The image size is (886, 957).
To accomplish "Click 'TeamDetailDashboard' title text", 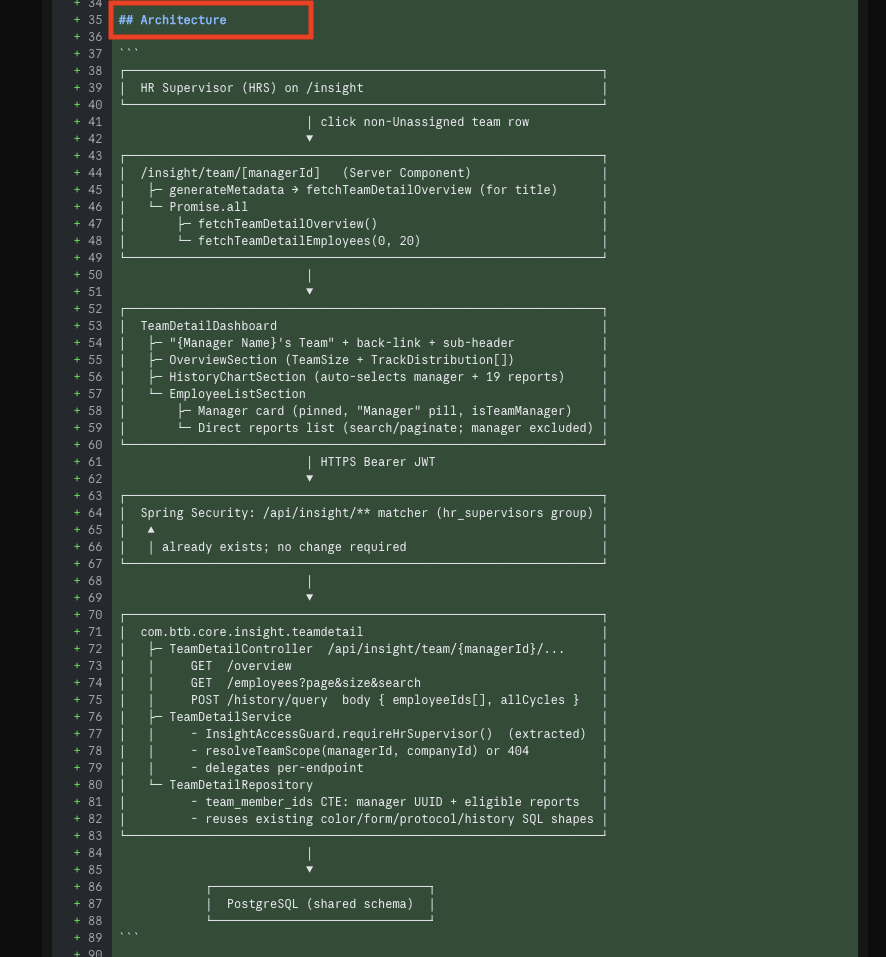I will (x=209, y=326).
